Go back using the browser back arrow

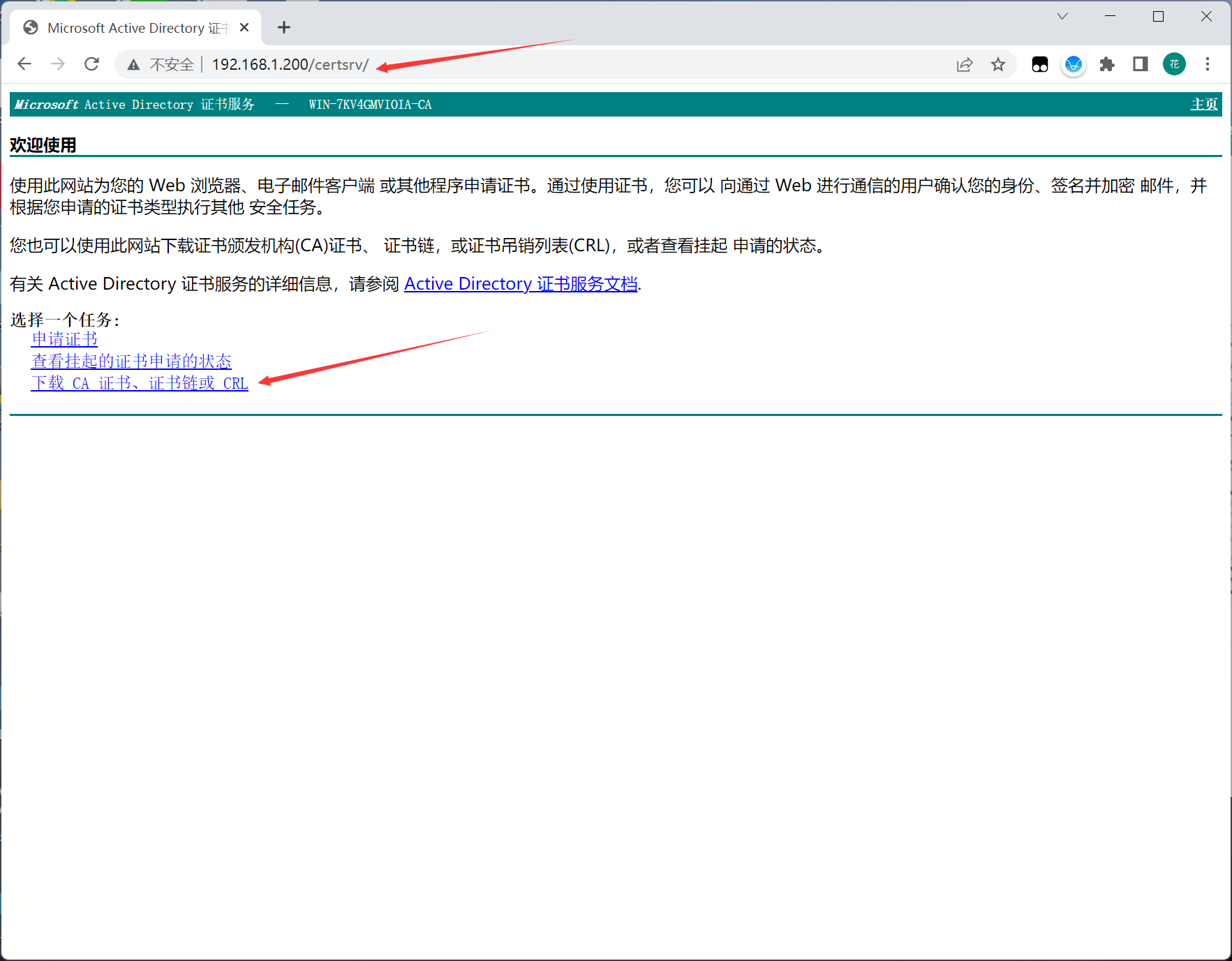pos(24,64)
